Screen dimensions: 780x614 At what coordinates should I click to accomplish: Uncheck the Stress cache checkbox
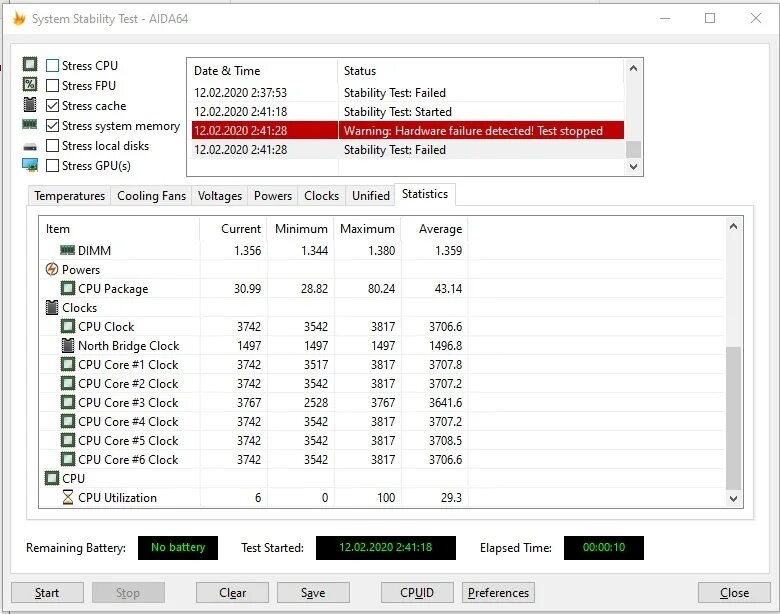tap(52, 105)
